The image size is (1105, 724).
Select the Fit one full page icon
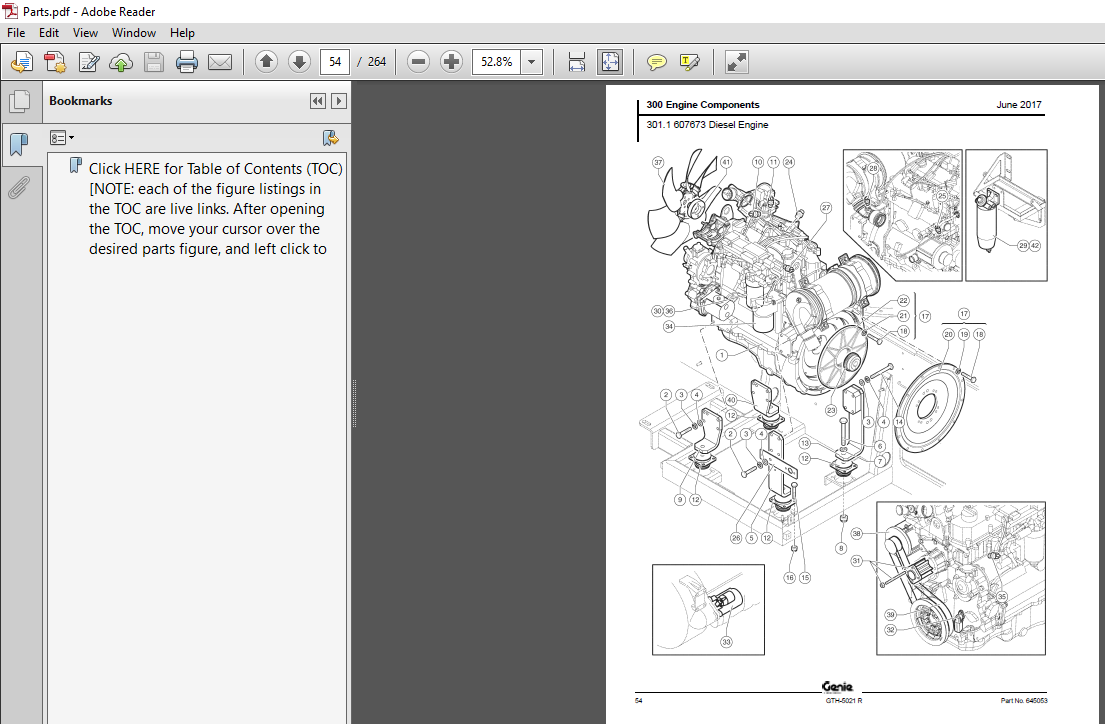[610, 62]
